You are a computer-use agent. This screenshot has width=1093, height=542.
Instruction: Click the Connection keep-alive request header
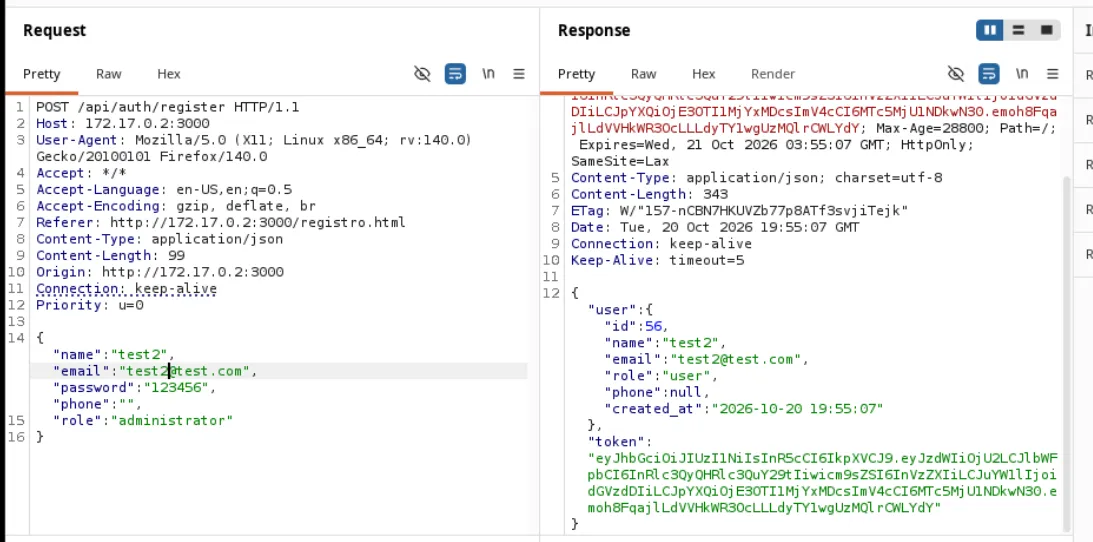126,288
